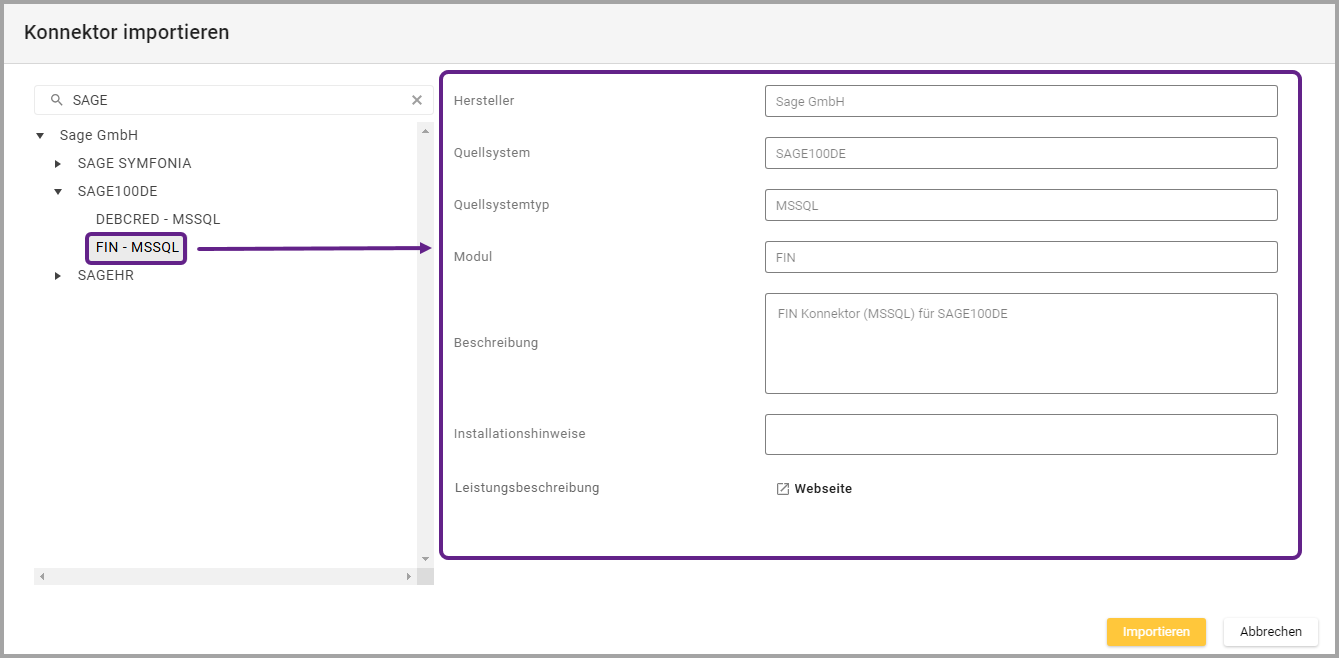Click the Quellsystemtyp field
The width and height of the screenshot is (1339, 658).
[x=1021, y=205]
